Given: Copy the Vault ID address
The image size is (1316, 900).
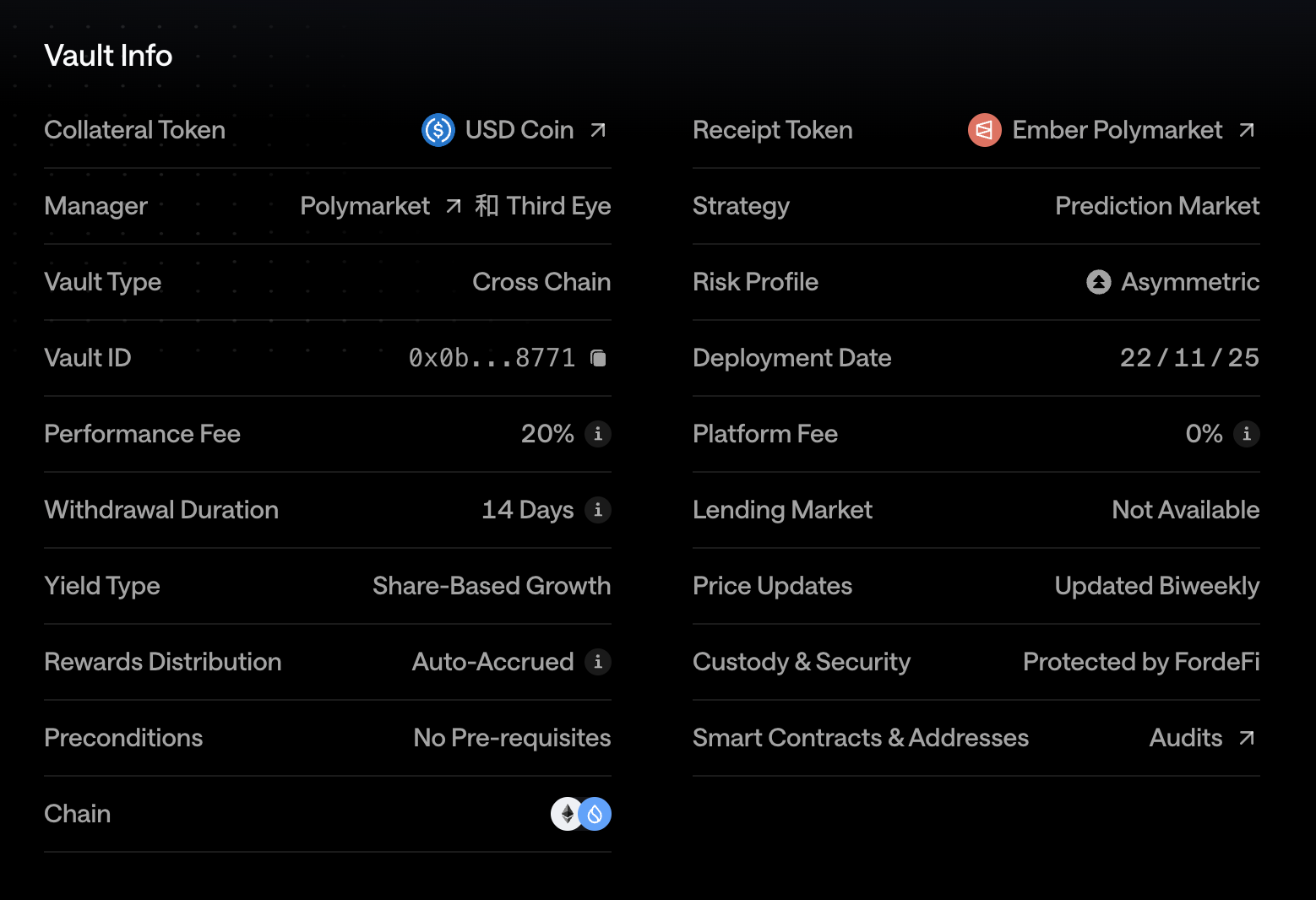Looking at the screenshot, I should tap(598, 358).
